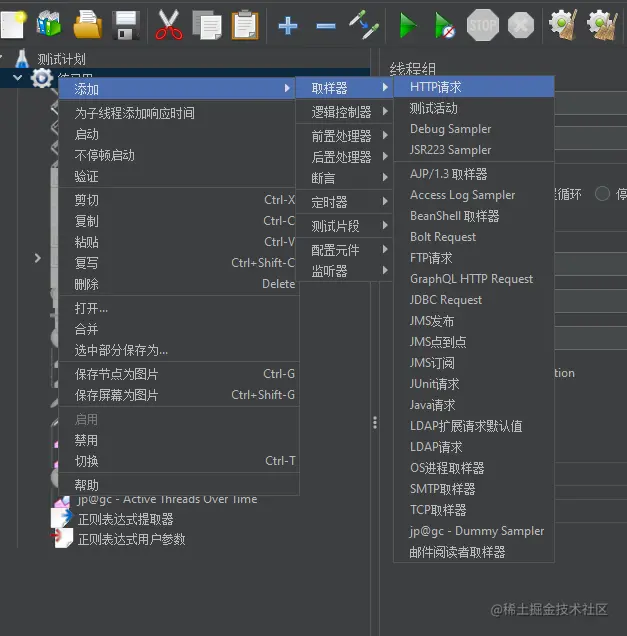Open the 后置处理器 submenu
Screen dimensions: 627x636
tap(344, 157)
